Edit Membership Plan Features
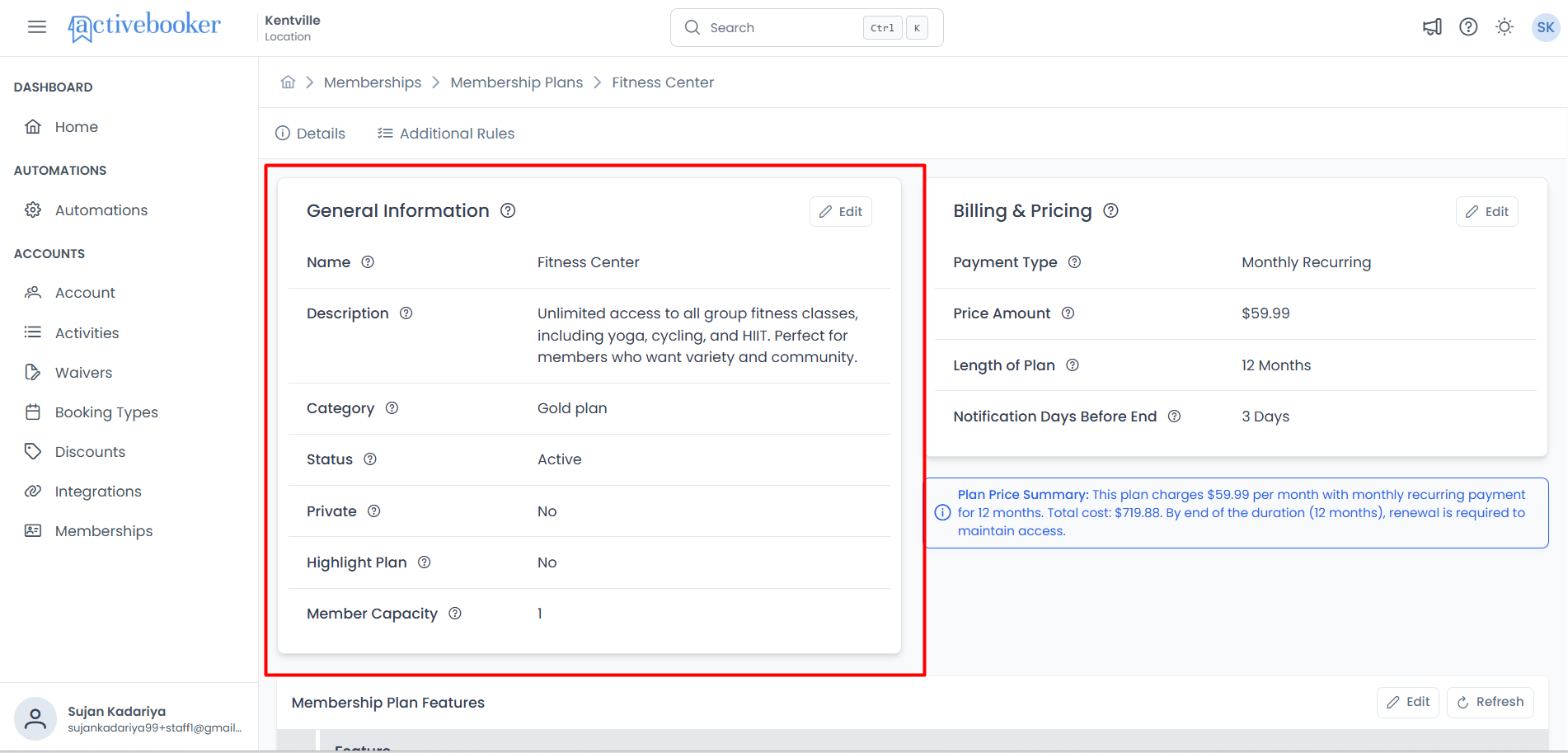The height and width of the screenshot is (753, 1568). 1408,702
